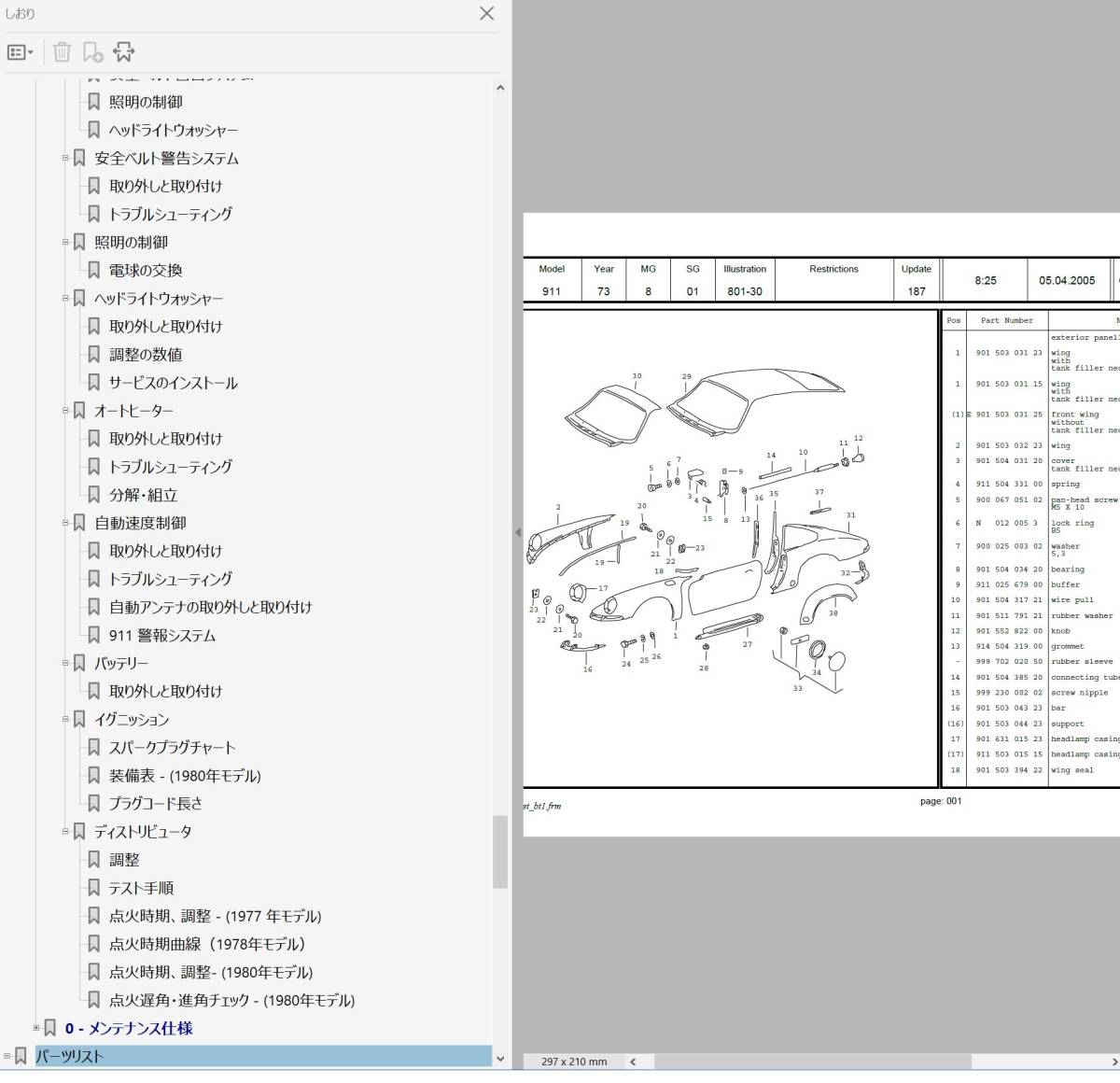Click bookmark icon beside プラグコード長さ
The image size is (1120, 1083).
click(94, 803)
